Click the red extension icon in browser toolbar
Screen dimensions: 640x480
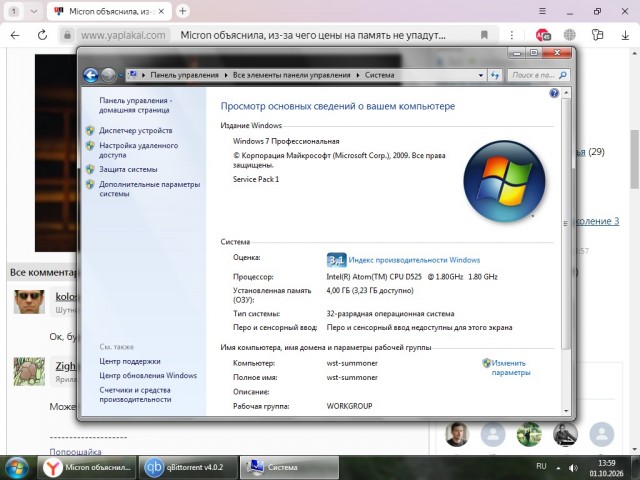pos(543,36)
